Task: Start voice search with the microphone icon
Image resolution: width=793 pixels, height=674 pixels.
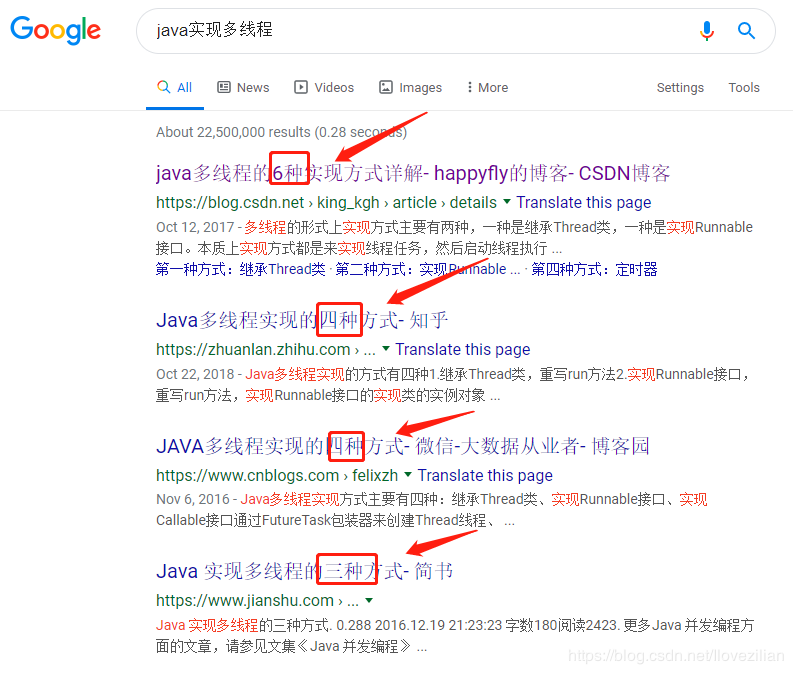Action: click(x=707, y=31)
